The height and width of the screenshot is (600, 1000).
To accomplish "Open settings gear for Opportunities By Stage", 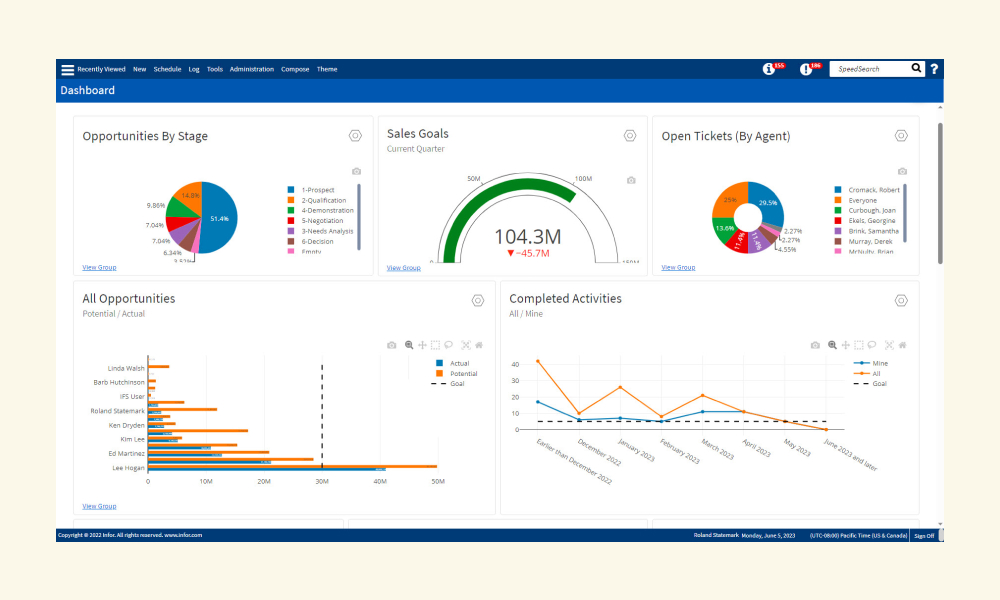I will pos(355,136).
